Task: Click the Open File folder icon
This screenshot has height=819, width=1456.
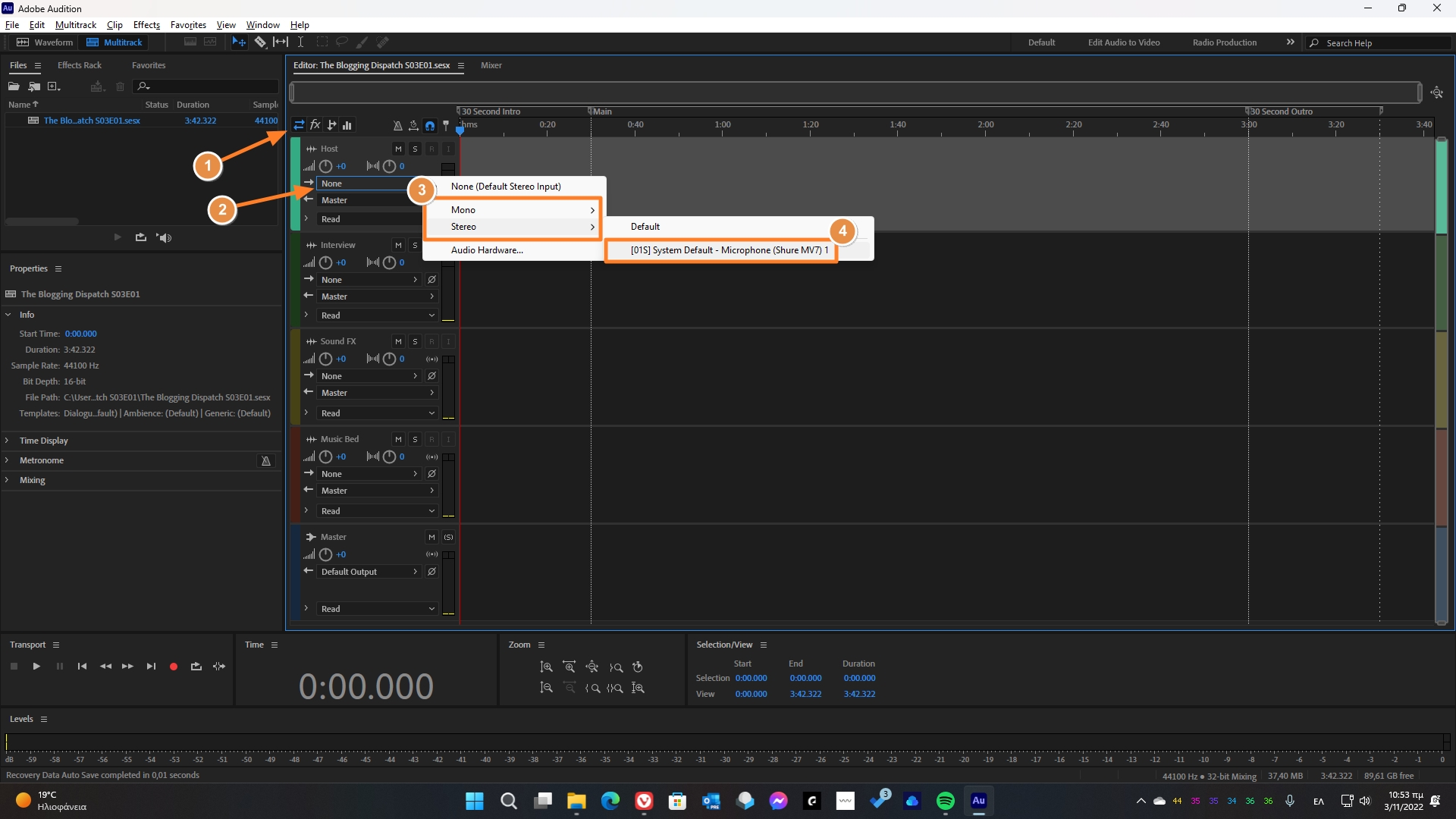Action: 14,86
